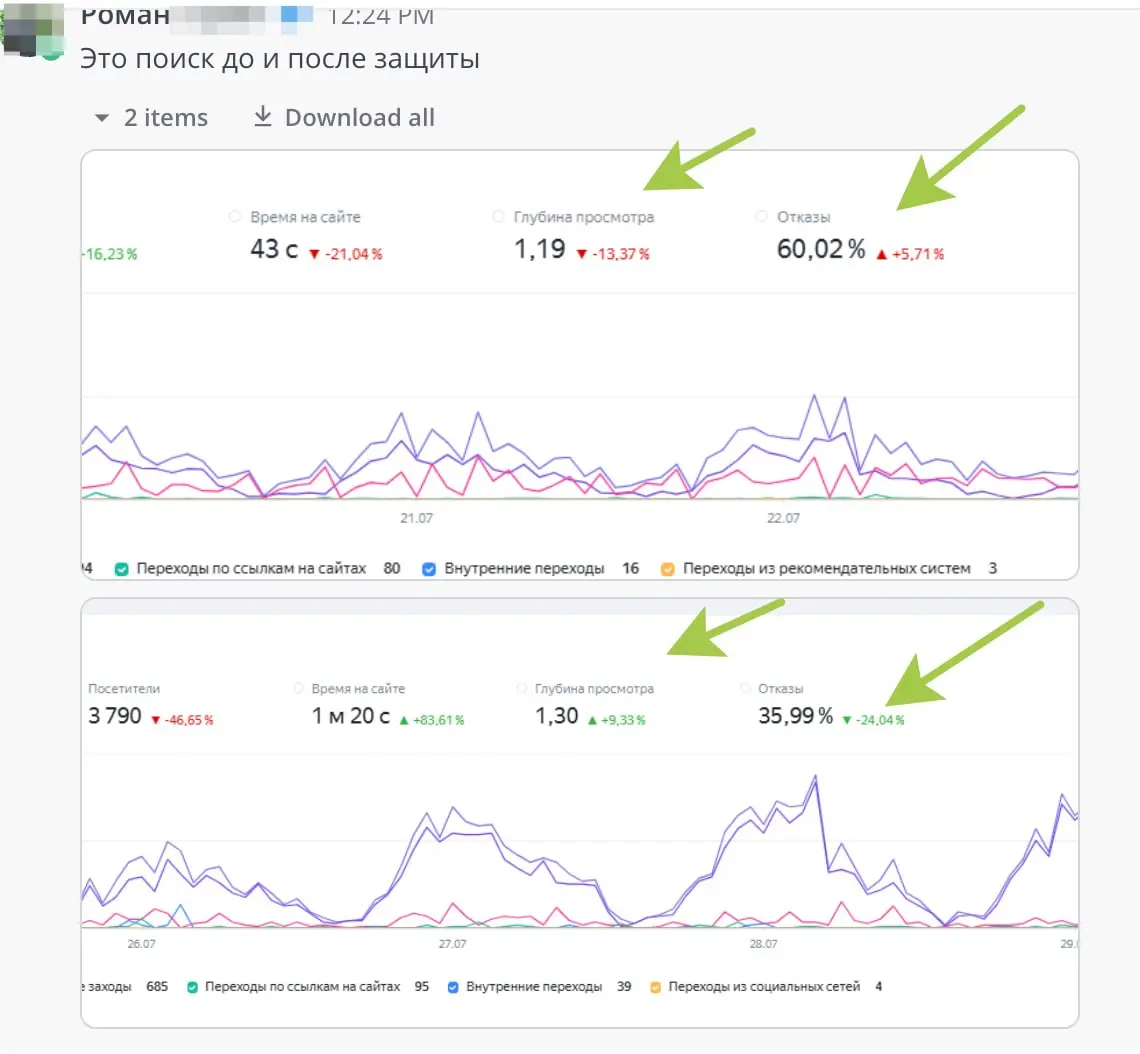Select the 'Отказы' radio showing 35,99 %
Image resolution: width=1140 pixels, height=1054 pixels.
[744, 688]
